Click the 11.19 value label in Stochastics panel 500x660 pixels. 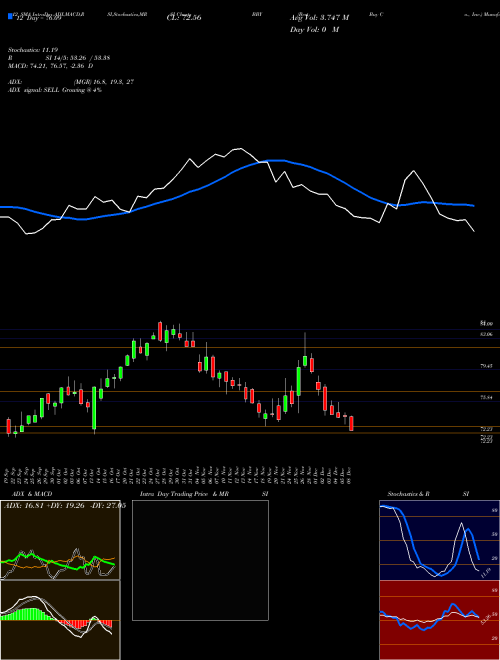click(x=485, y=573)
